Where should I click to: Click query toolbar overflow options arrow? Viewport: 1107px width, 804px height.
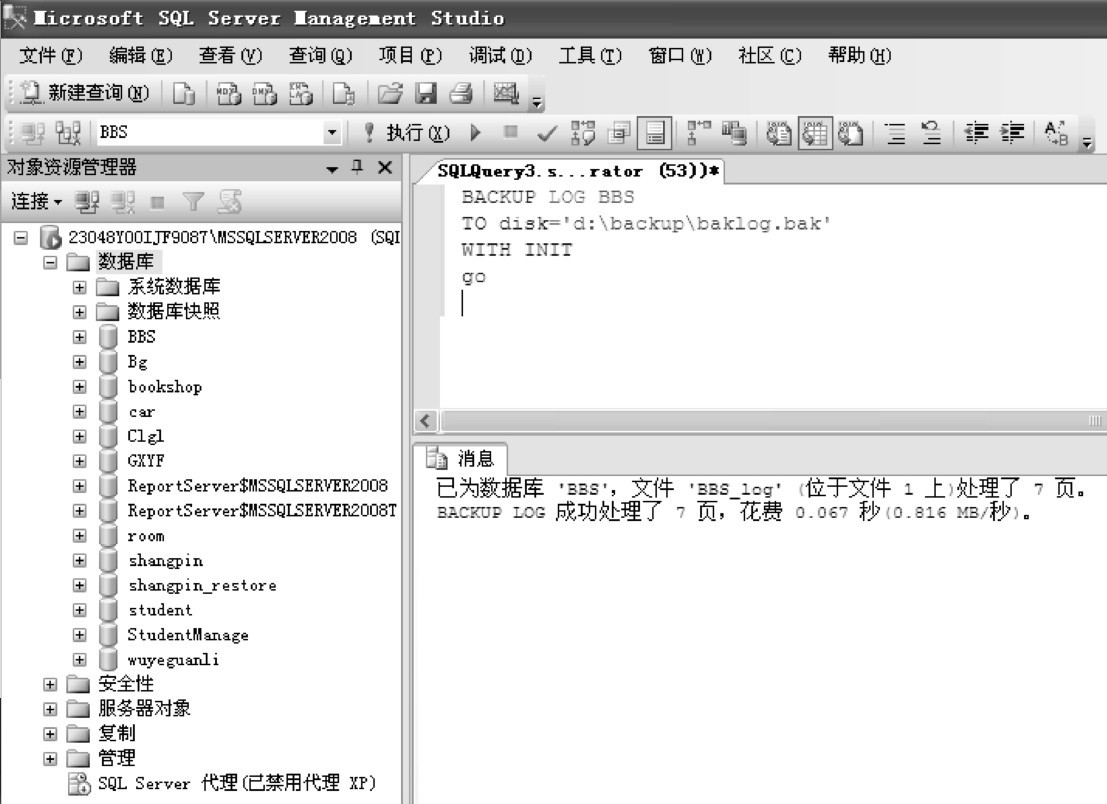pos(1087,142)
